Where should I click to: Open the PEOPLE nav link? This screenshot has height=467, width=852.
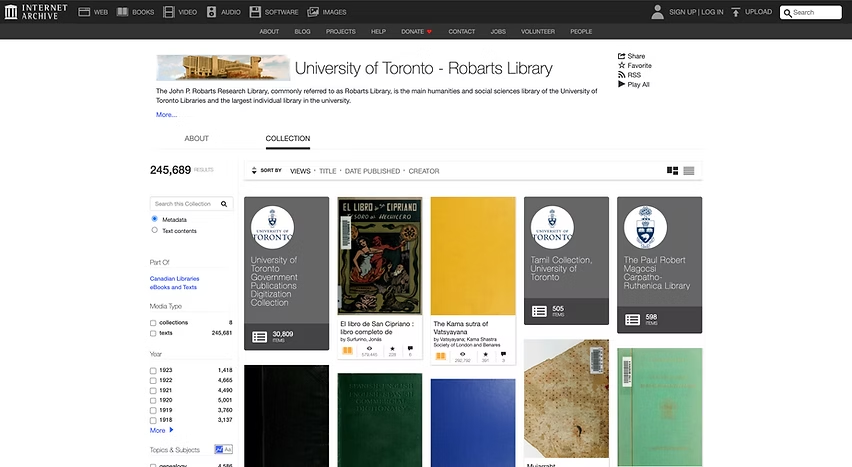[x=581, y=32]
